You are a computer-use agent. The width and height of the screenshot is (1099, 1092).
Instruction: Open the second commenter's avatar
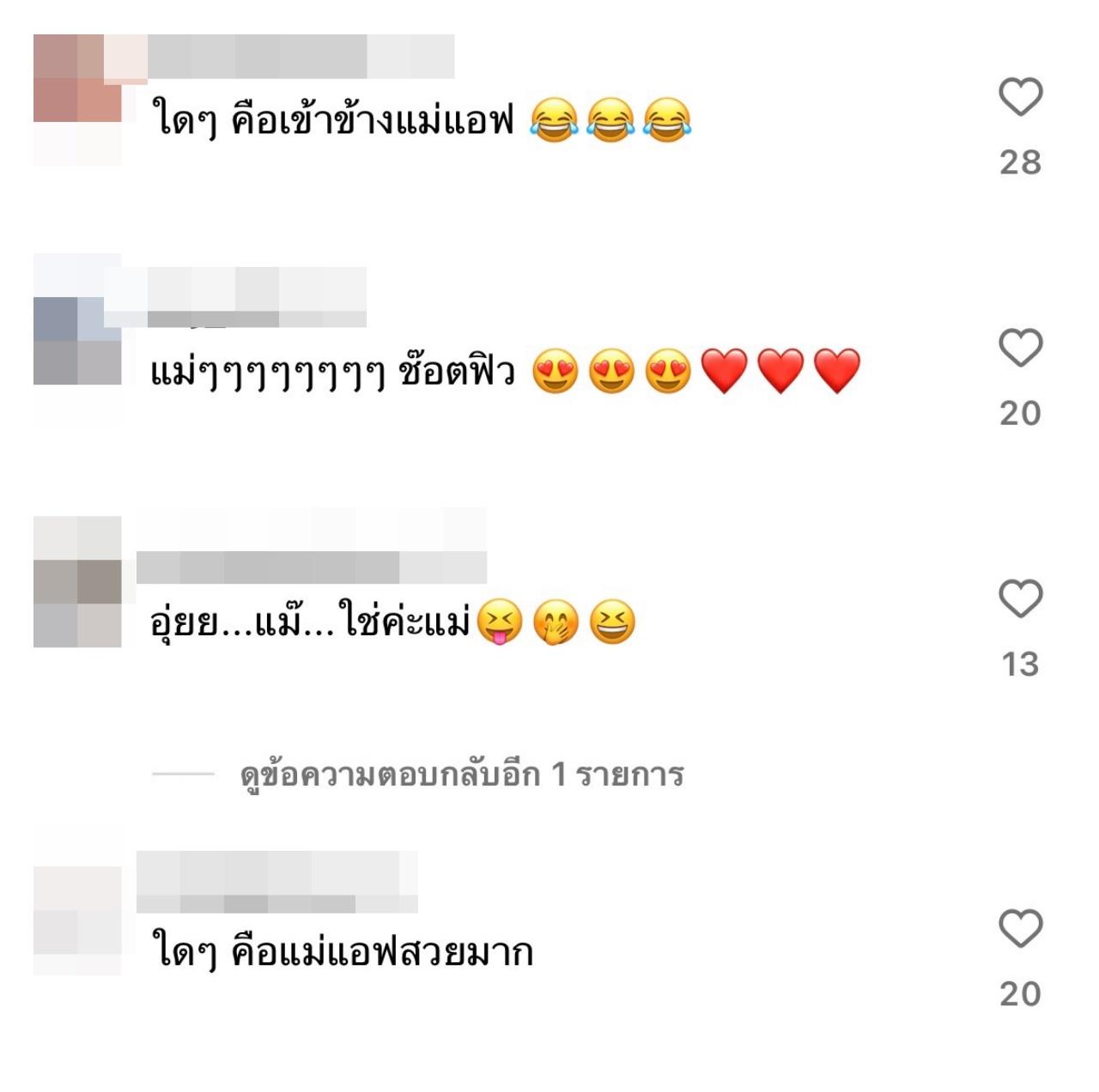(77, 341)
